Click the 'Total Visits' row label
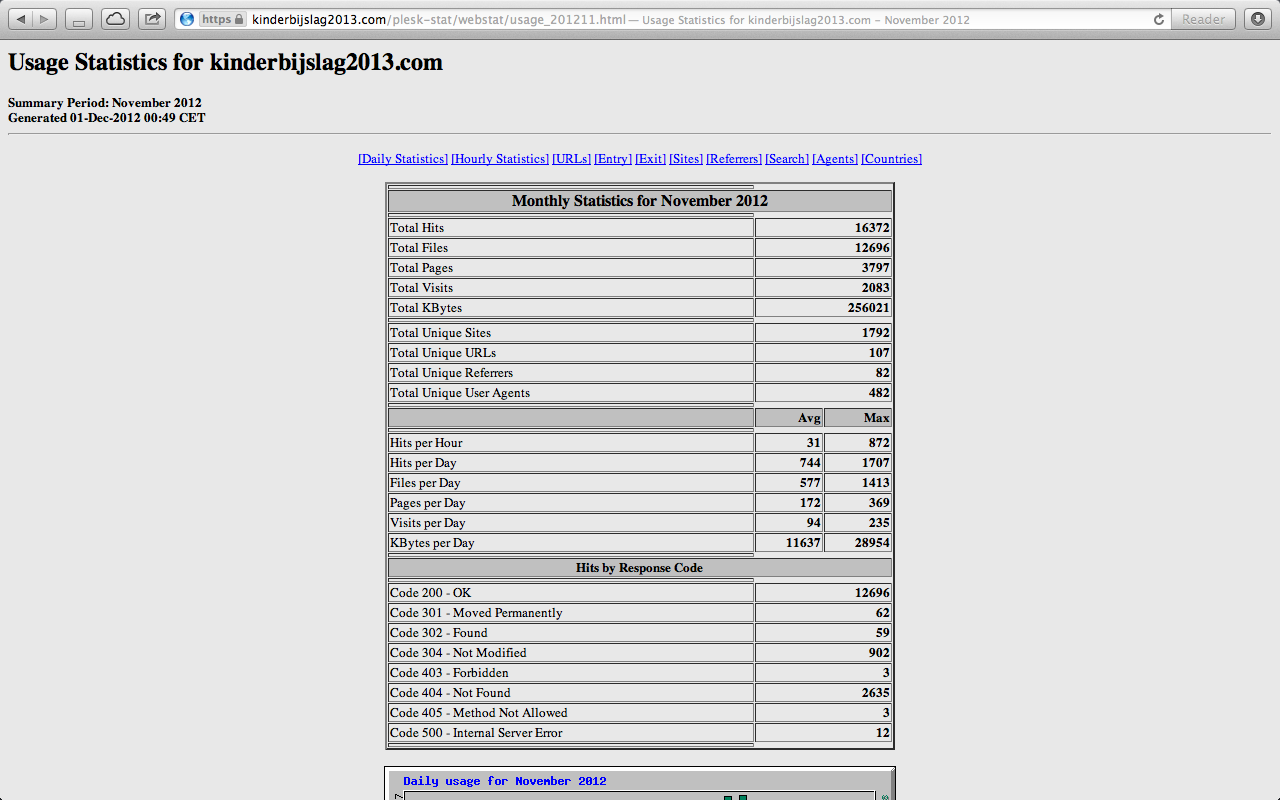This screenshot has height=800, width=1280. pyautogui.click(x=421, y=288)
